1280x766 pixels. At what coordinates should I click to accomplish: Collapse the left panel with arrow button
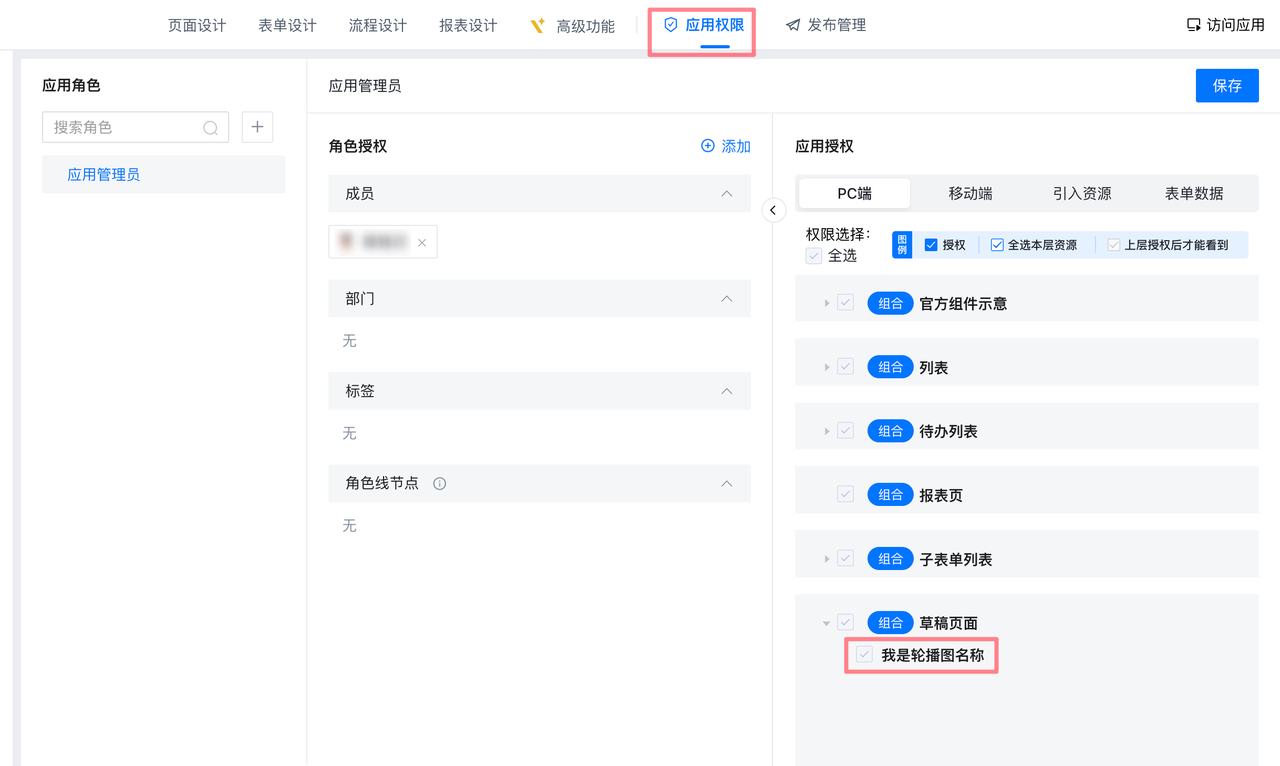coord(773,210)
